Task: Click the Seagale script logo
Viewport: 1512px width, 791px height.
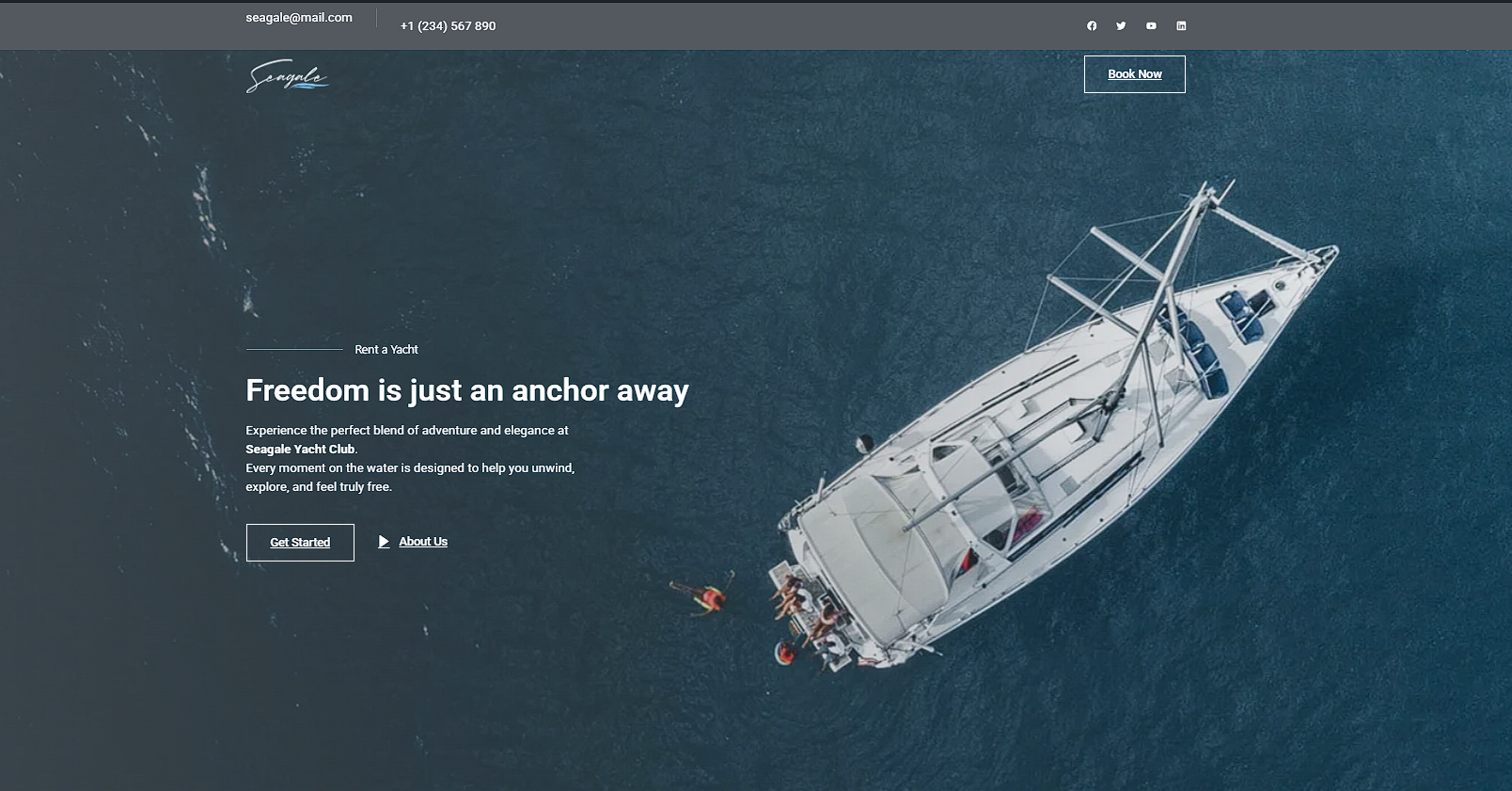Action: click(288, 76)
